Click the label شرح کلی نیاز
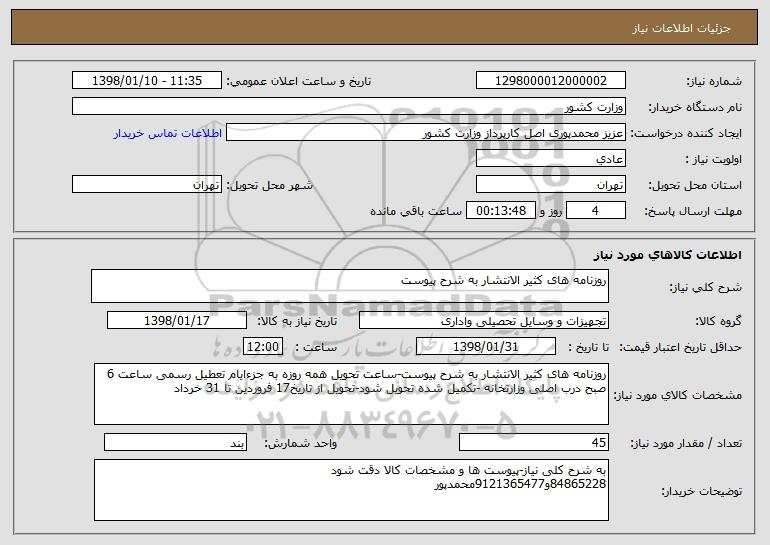770x545 pixels. click(x=706, y=287)
